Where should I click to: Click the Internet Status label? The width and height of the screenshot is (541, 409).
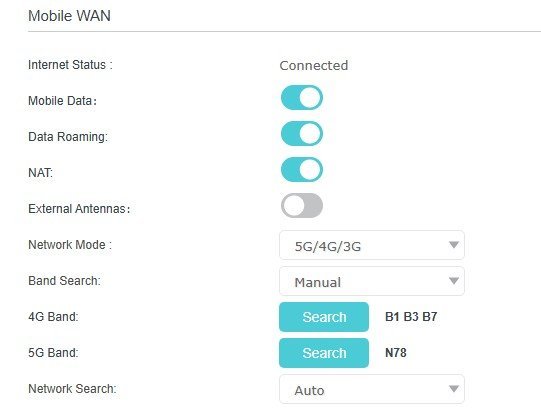pyautogui.click(x=70, y=65)
